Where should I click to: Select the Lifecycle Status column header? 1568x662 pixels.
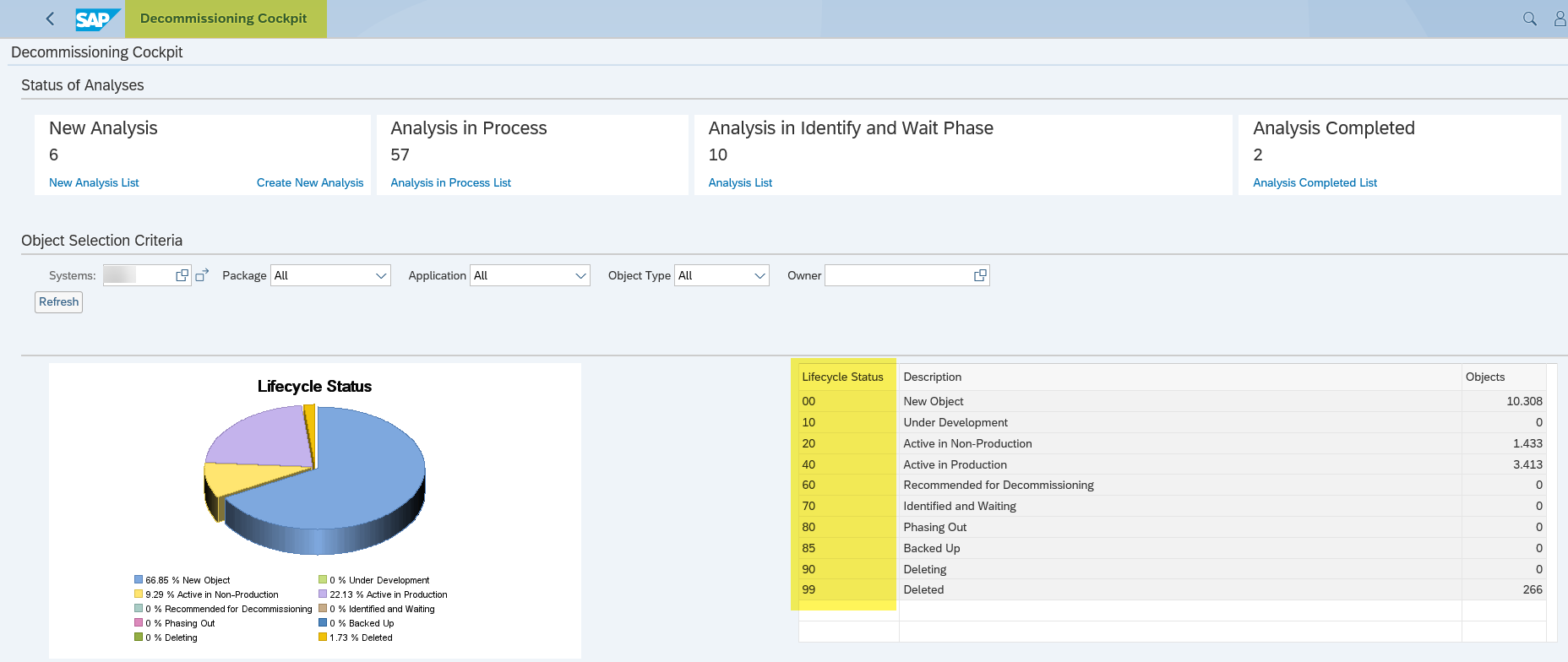coord(848,377)
